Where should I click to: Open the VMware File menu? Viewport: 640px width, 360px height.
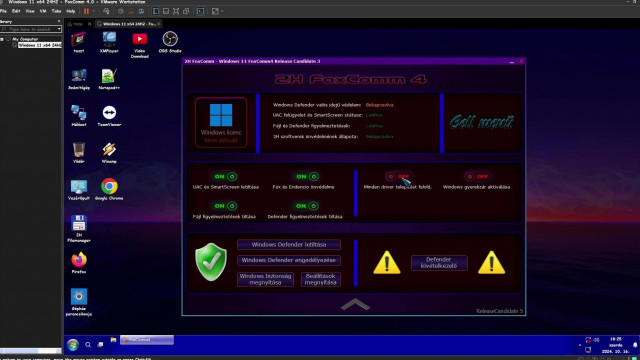3,11
